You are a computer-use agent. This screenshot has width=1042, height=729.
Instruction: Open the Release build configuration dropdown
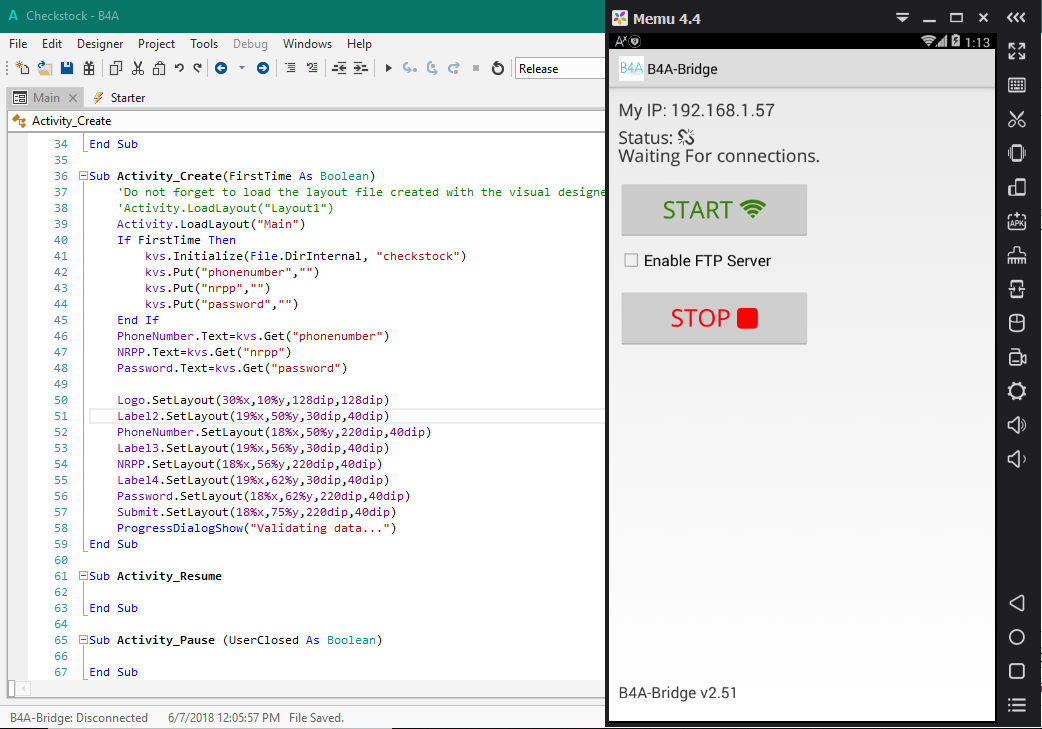[x=560, y=68]
